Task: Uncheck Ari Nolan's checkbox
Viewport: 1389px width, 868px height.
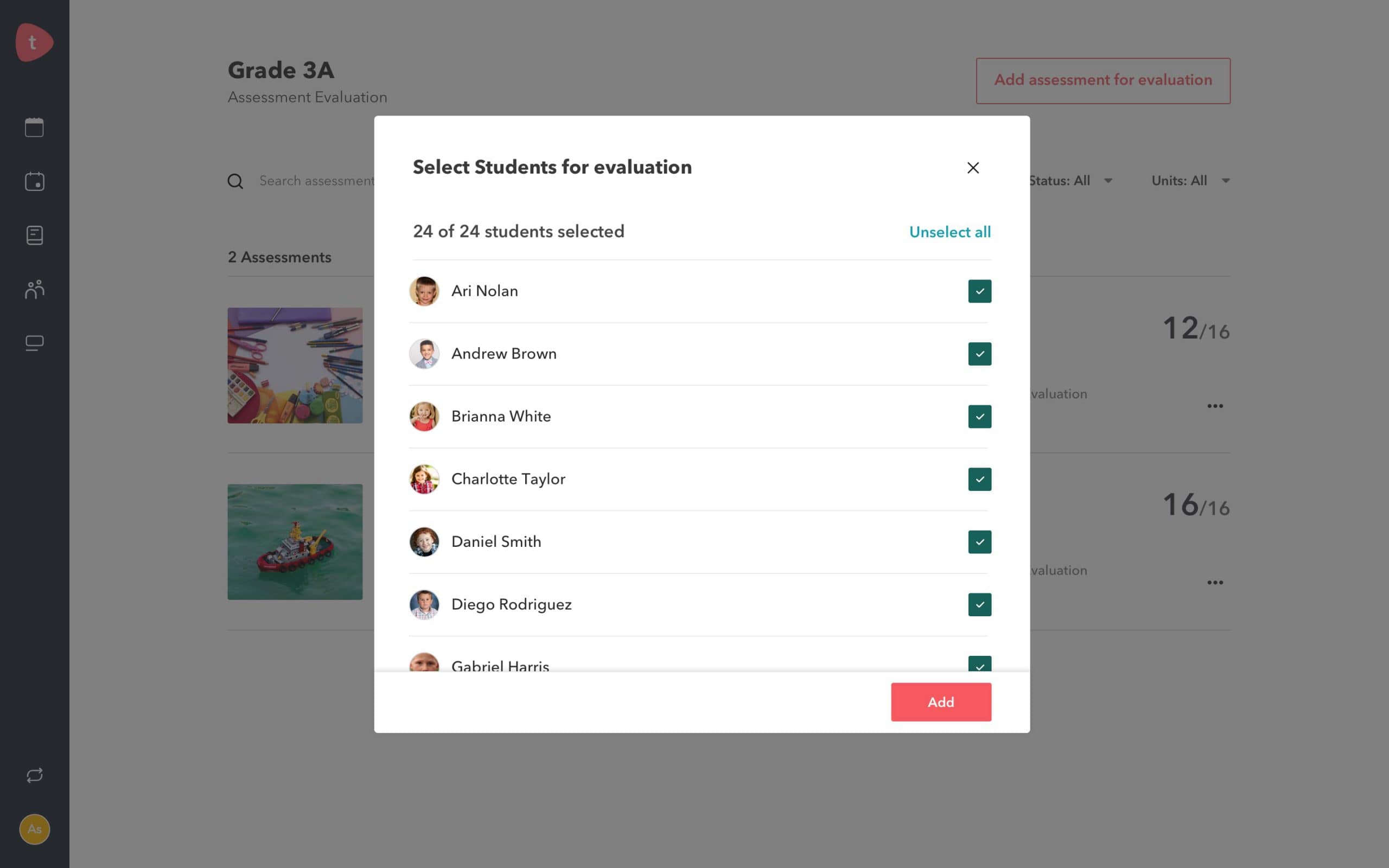Action: [x=979, y=291]
